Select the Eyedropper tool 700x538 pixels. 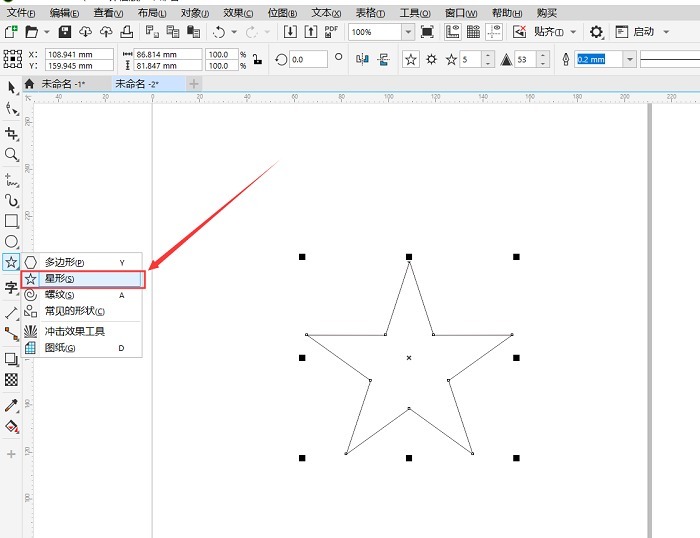tap(12, 405)
